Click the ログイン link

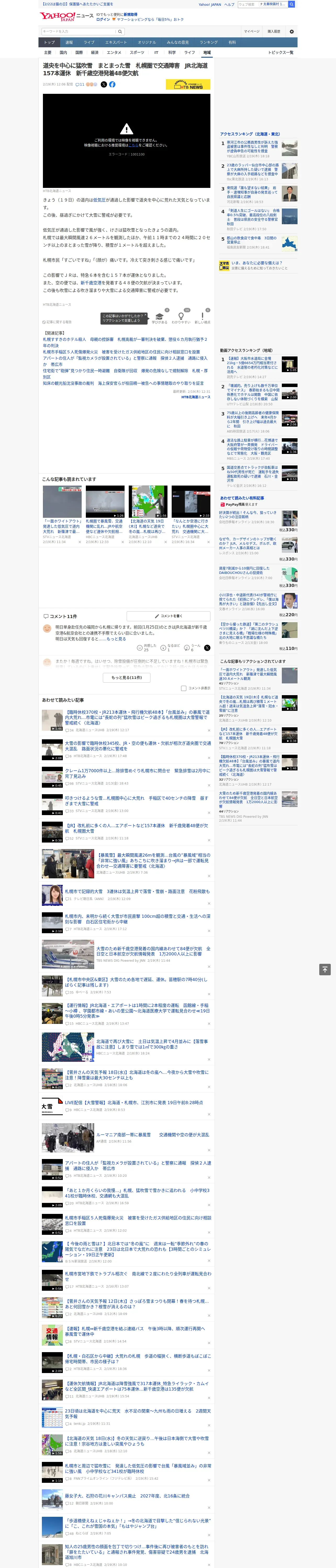point(103,20)
